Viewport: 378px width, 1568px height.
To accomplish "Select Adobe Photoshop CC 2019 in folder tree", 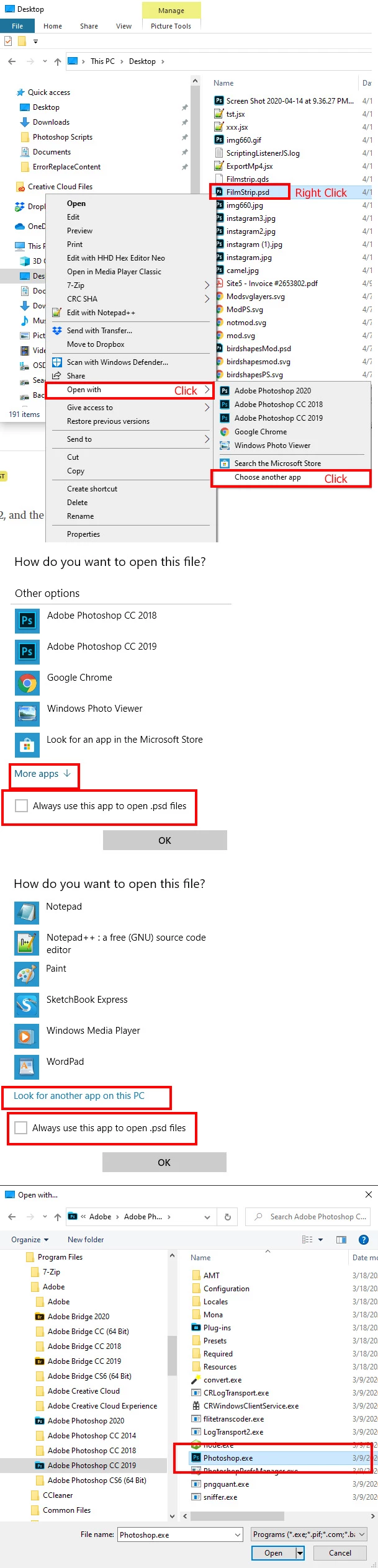I will tap(91, 1465).
